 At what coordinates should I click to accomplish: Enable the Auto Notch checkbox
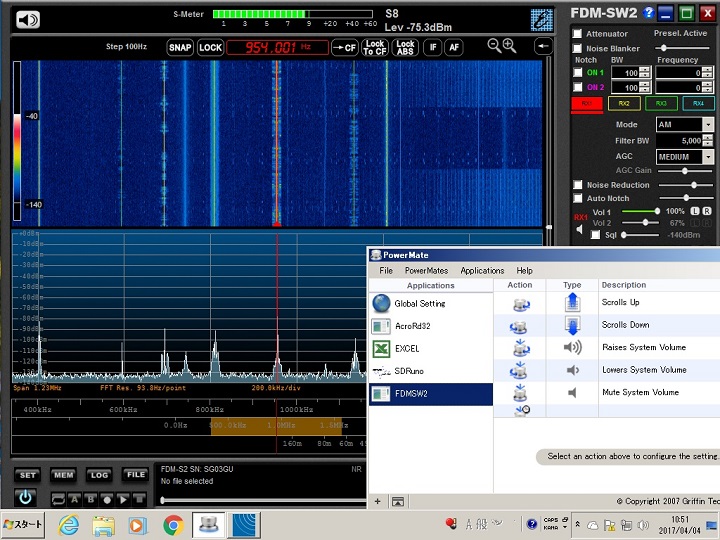[x=578, y=198]
